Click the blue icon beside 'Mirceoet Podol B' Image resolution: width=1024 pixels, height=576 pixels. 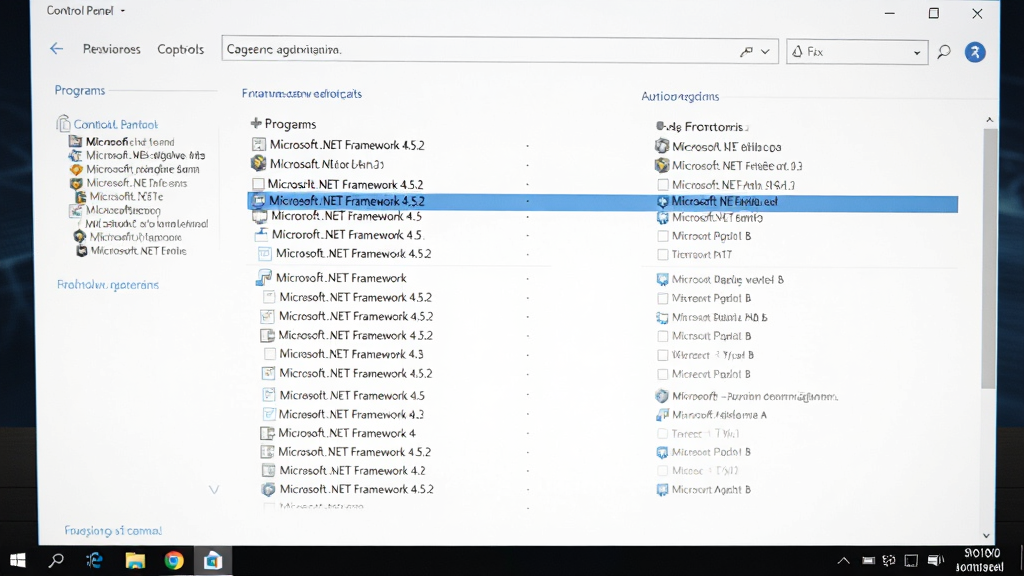[662, 452]
